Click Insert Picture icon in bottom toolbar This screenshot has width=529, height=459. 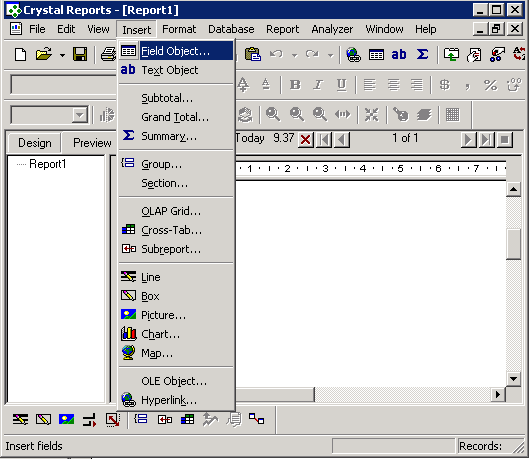pyautogui.click(x=66, y=420)
